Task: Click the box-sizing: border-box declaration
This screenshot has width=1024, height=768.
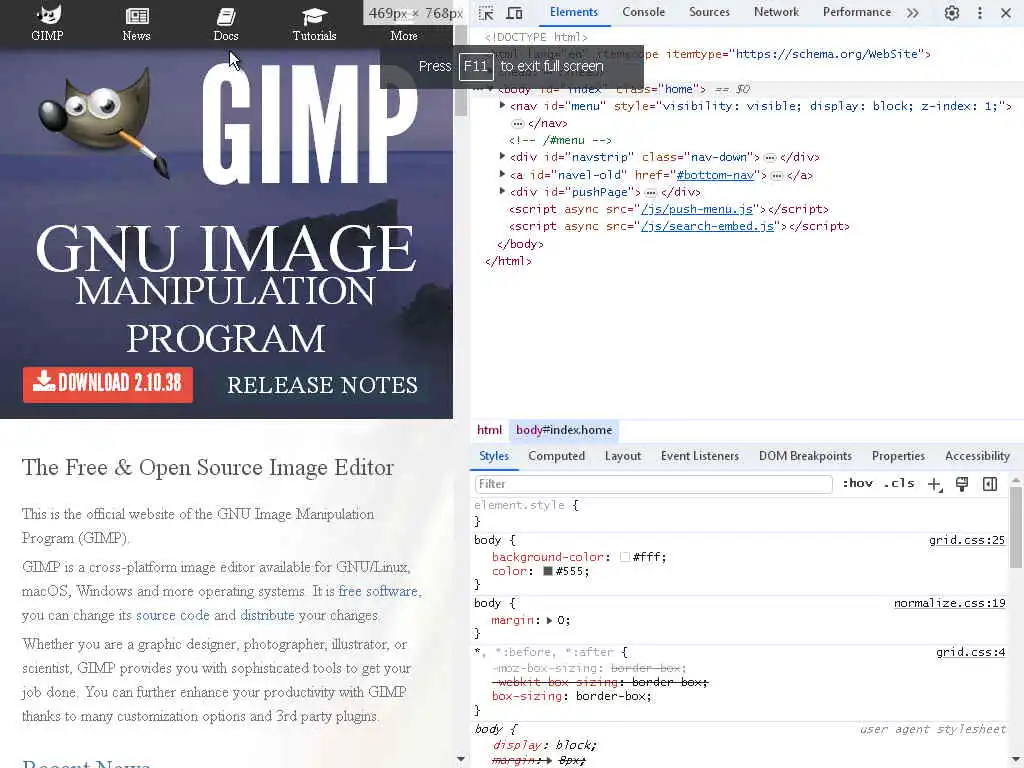Action: (571, 696)
